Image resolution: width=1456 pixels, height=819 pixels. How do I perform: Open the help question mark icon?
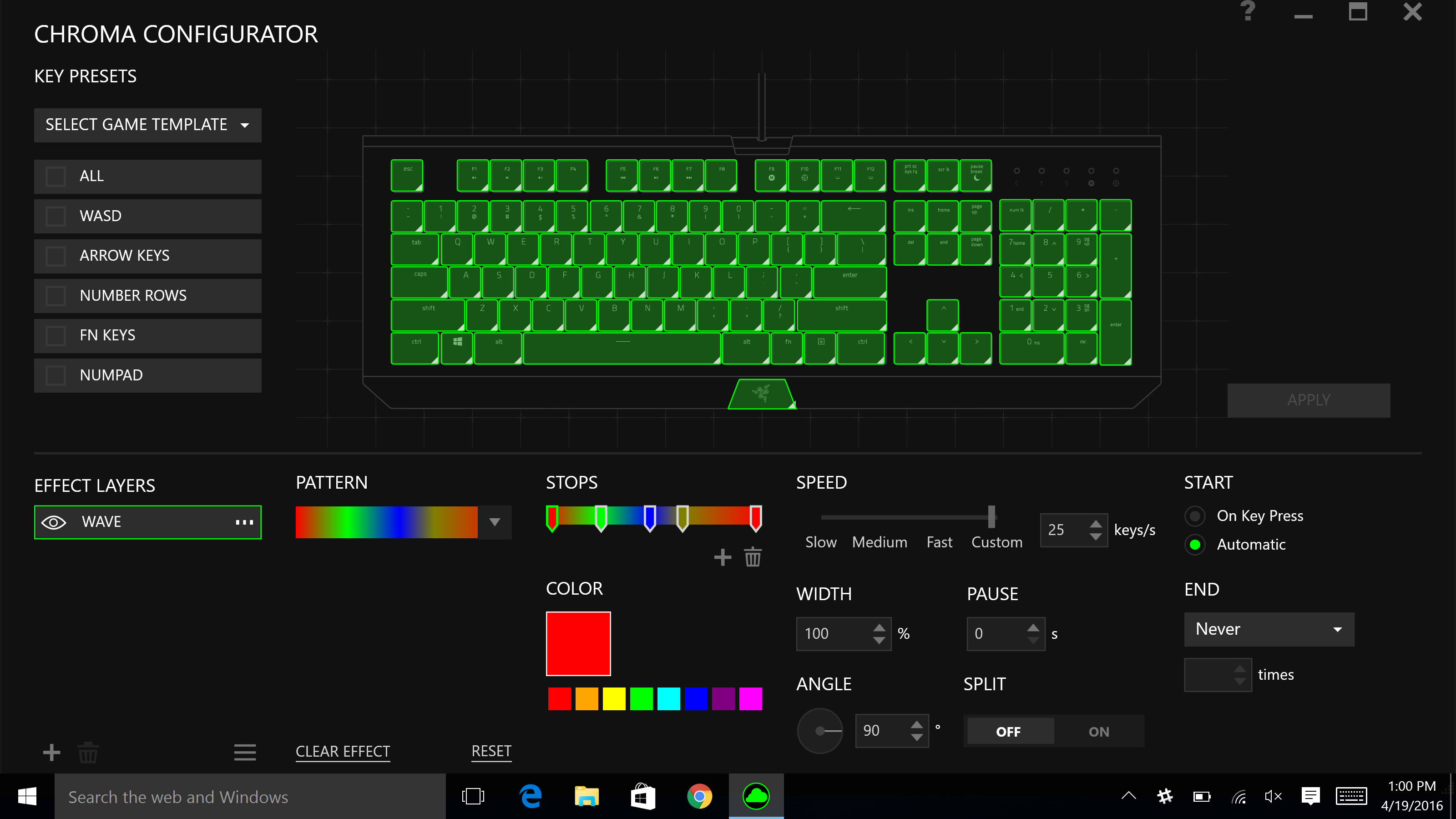click(1248, 11)
